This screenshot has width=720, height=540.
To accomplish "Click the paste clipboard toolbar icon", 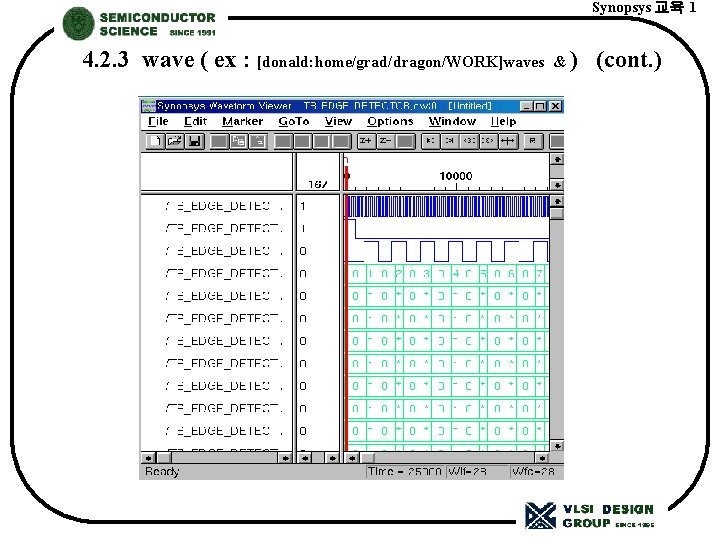I will point(259,141).
